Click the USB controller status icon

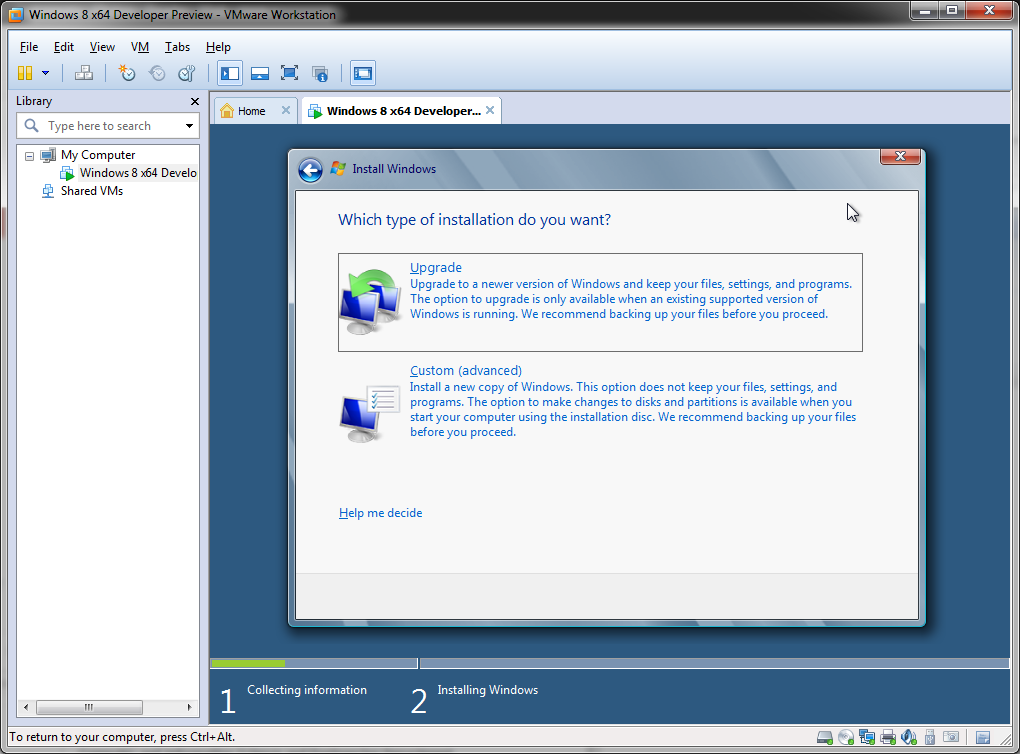pos(930,737)
